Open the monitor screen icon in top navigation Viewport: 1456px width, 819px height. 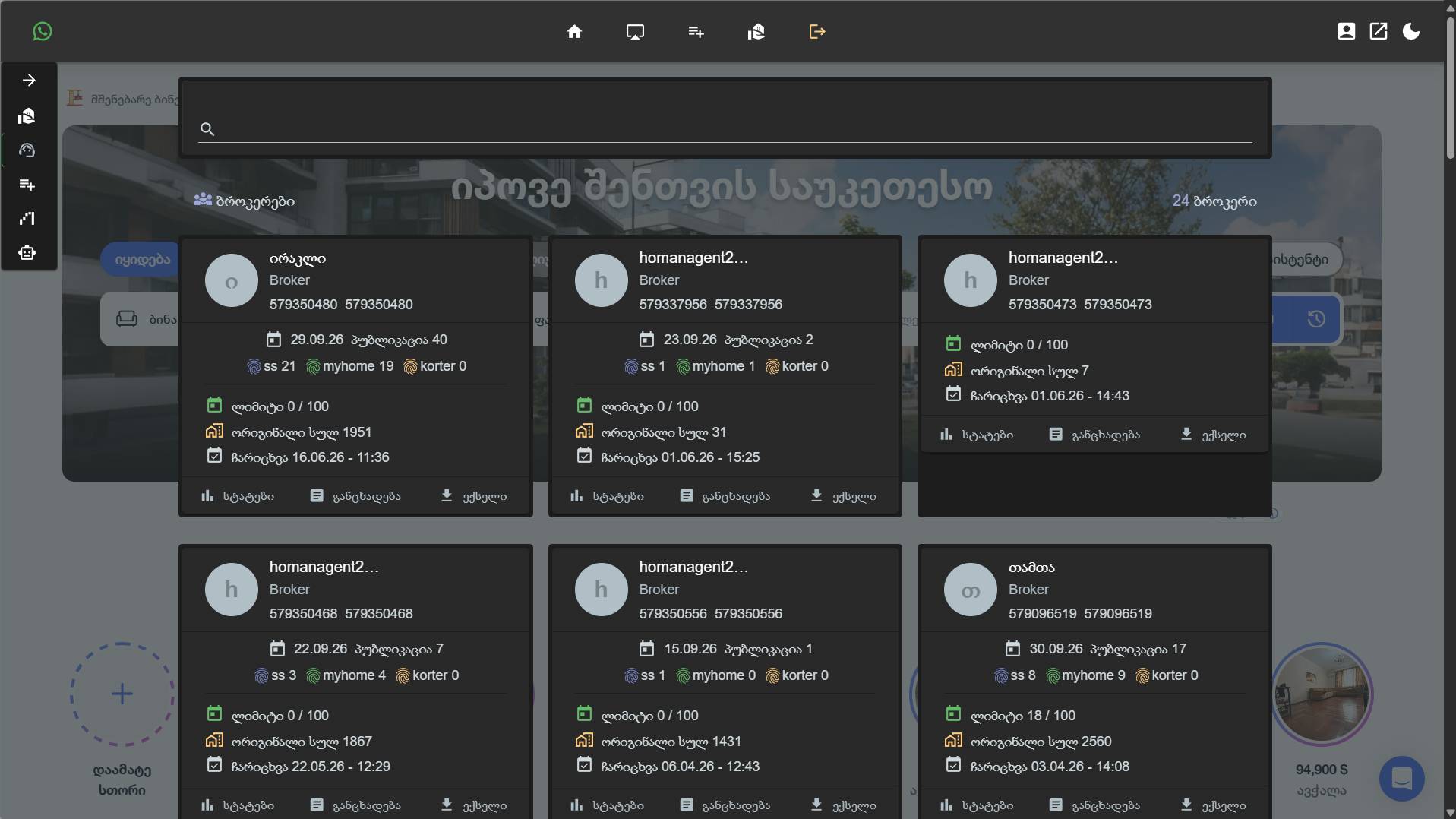pyautogui.click(x=635, y=31)
